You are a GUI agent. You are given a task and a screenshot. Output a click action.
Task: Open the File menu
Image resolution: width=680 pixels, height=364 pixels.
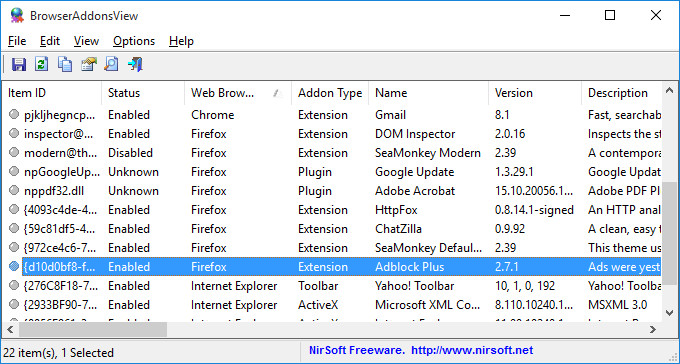point(17,41)
